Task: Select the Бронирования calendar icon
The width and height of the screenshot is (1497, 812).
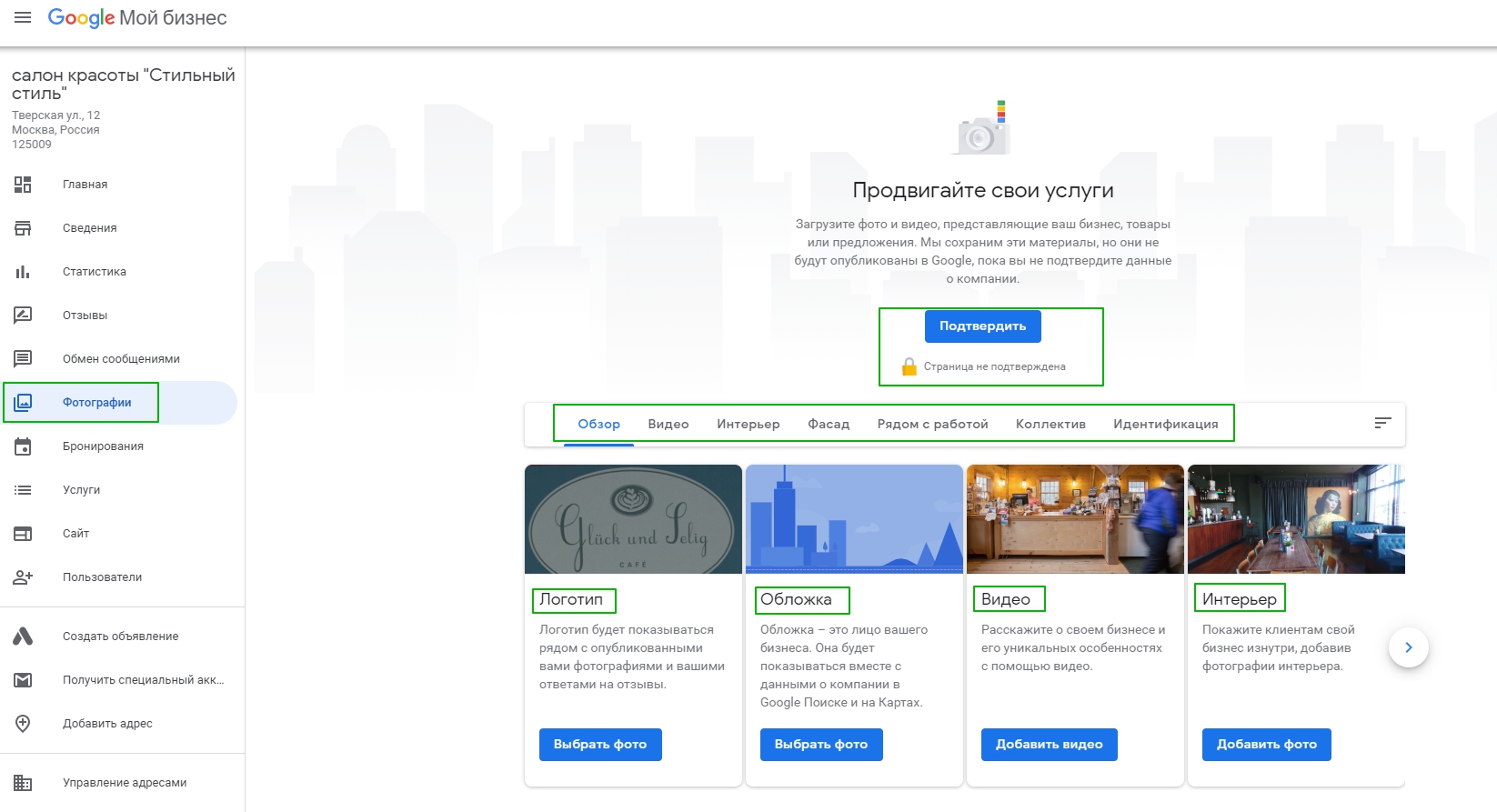Action: click(23, 446)
